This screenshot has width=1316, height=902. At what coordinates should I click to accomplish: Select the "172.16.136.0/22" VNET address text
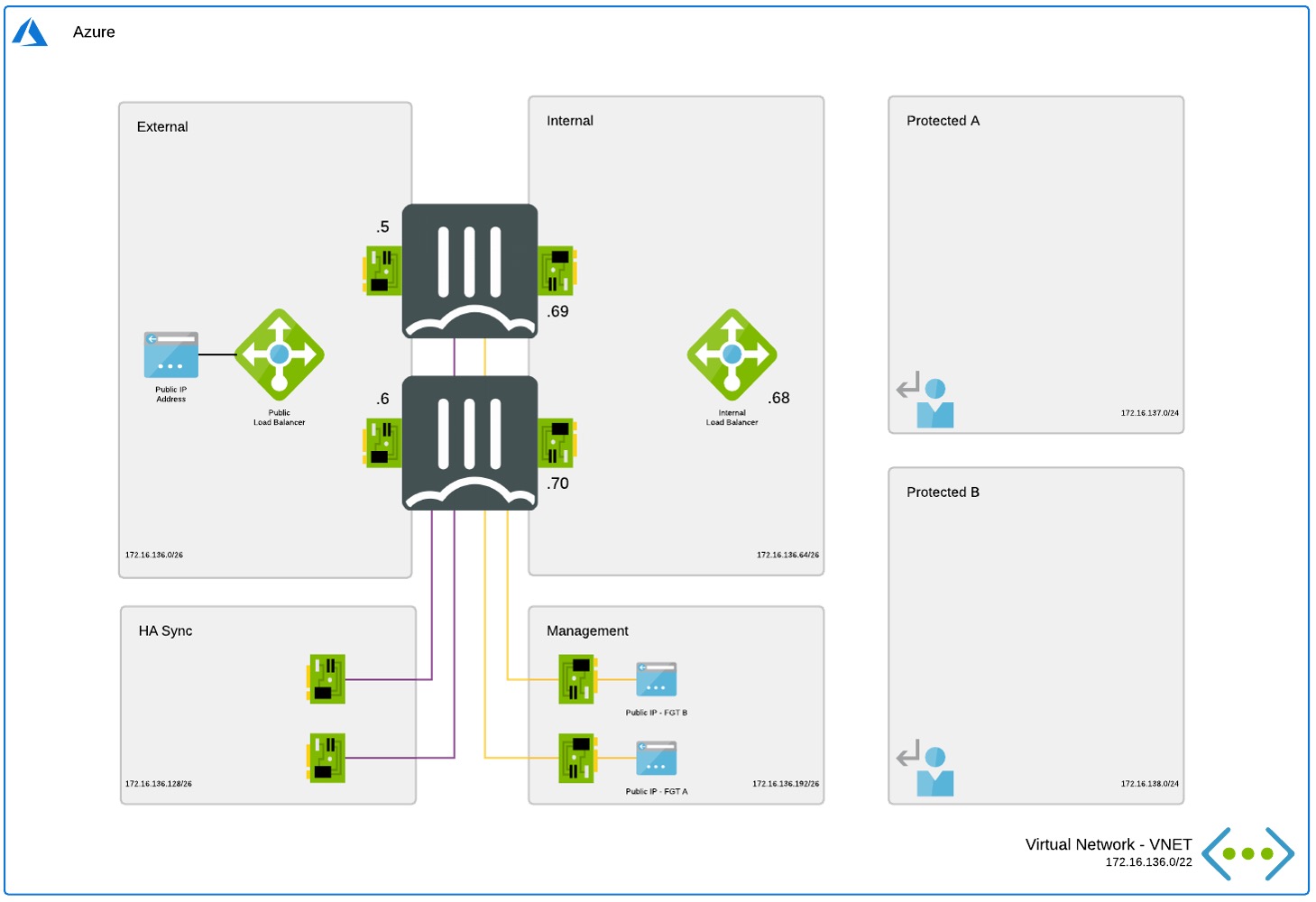pos(1149,862)
